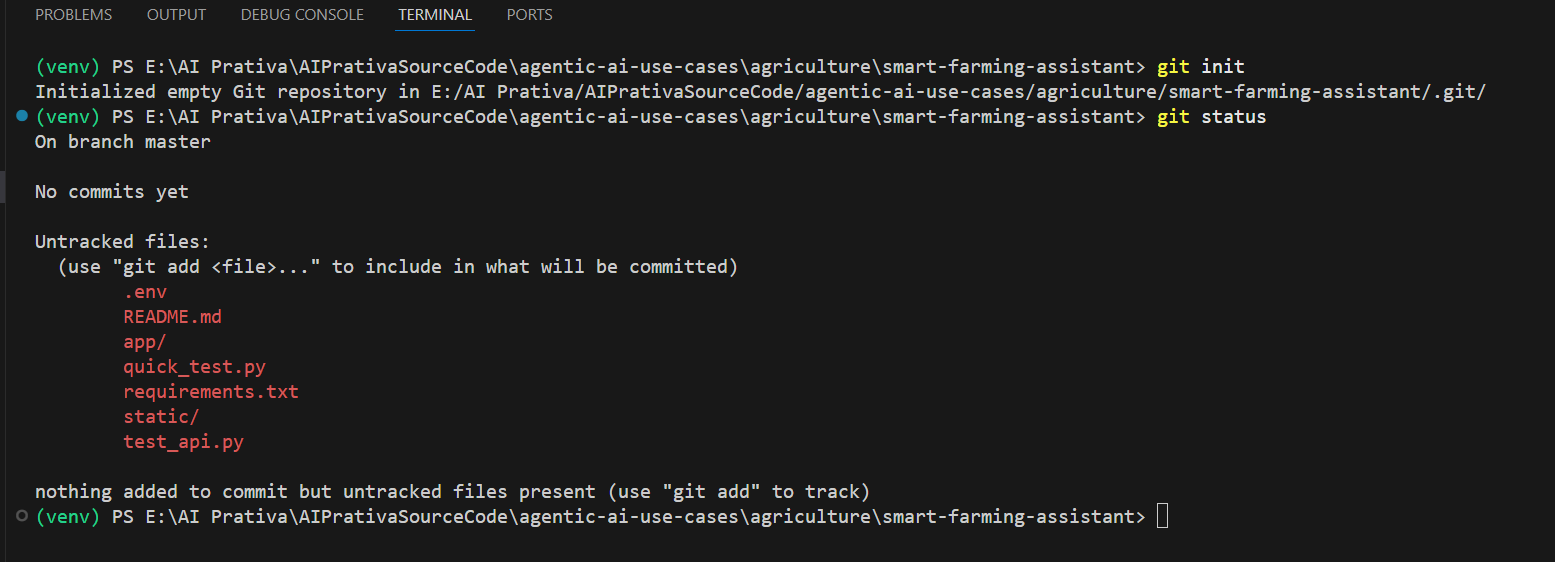Click the "On branch master" line
Screen dimensions: 1555x562
pos(123,142)
